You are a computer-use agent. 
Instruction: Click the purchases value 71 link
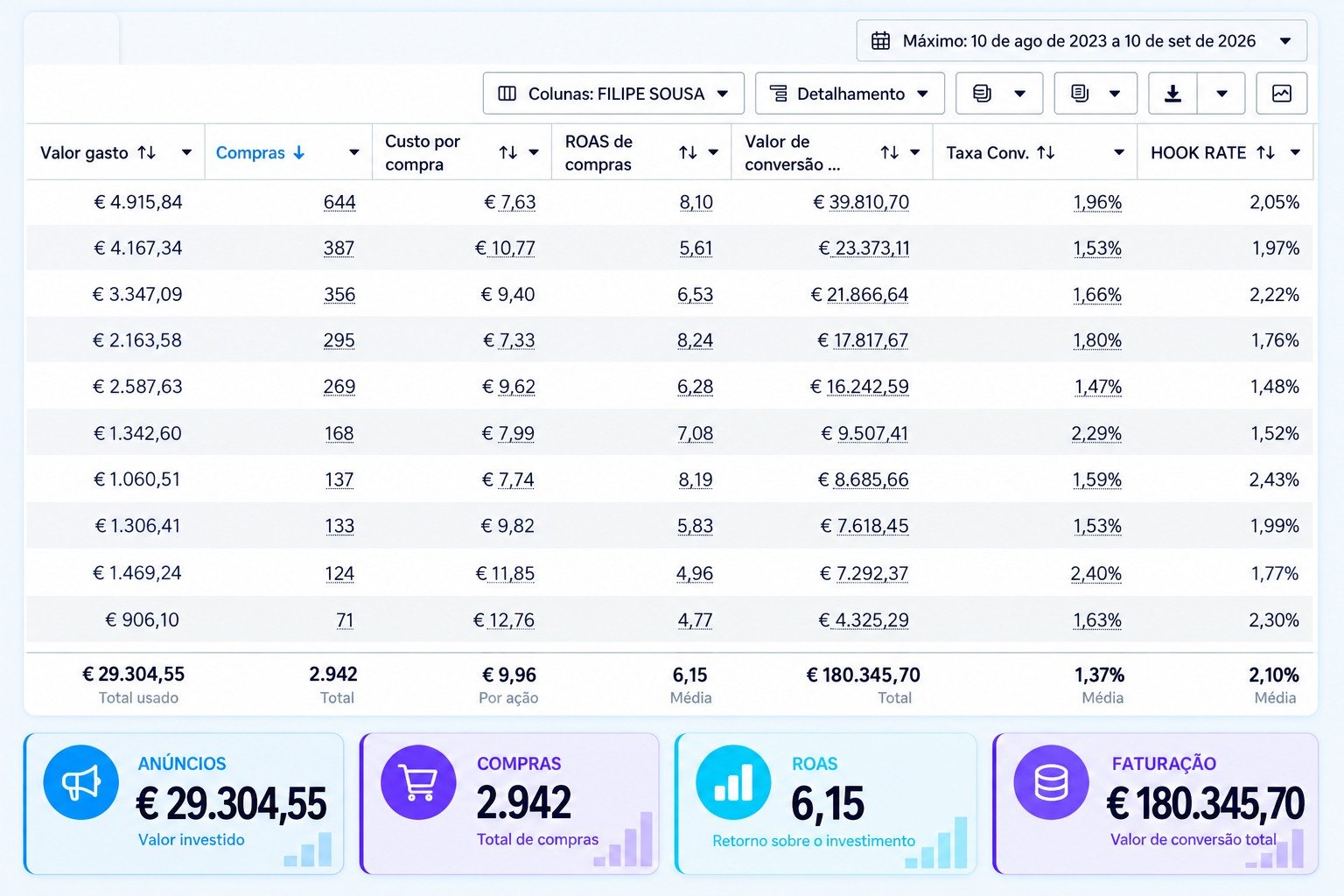345,620
